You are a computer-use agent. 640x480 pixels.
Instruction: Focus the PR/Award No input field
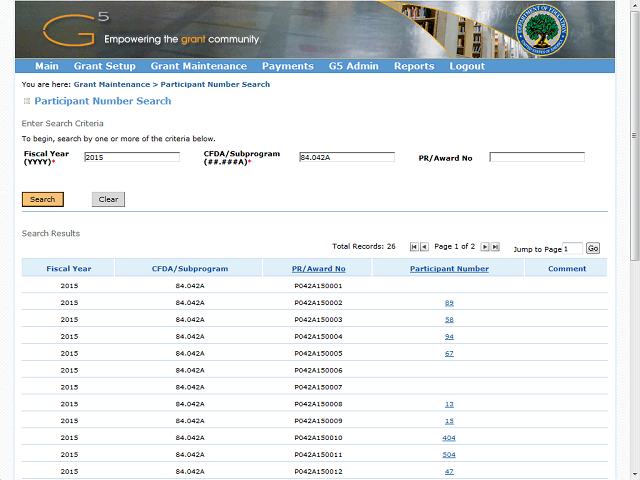[x=537, y=157]
